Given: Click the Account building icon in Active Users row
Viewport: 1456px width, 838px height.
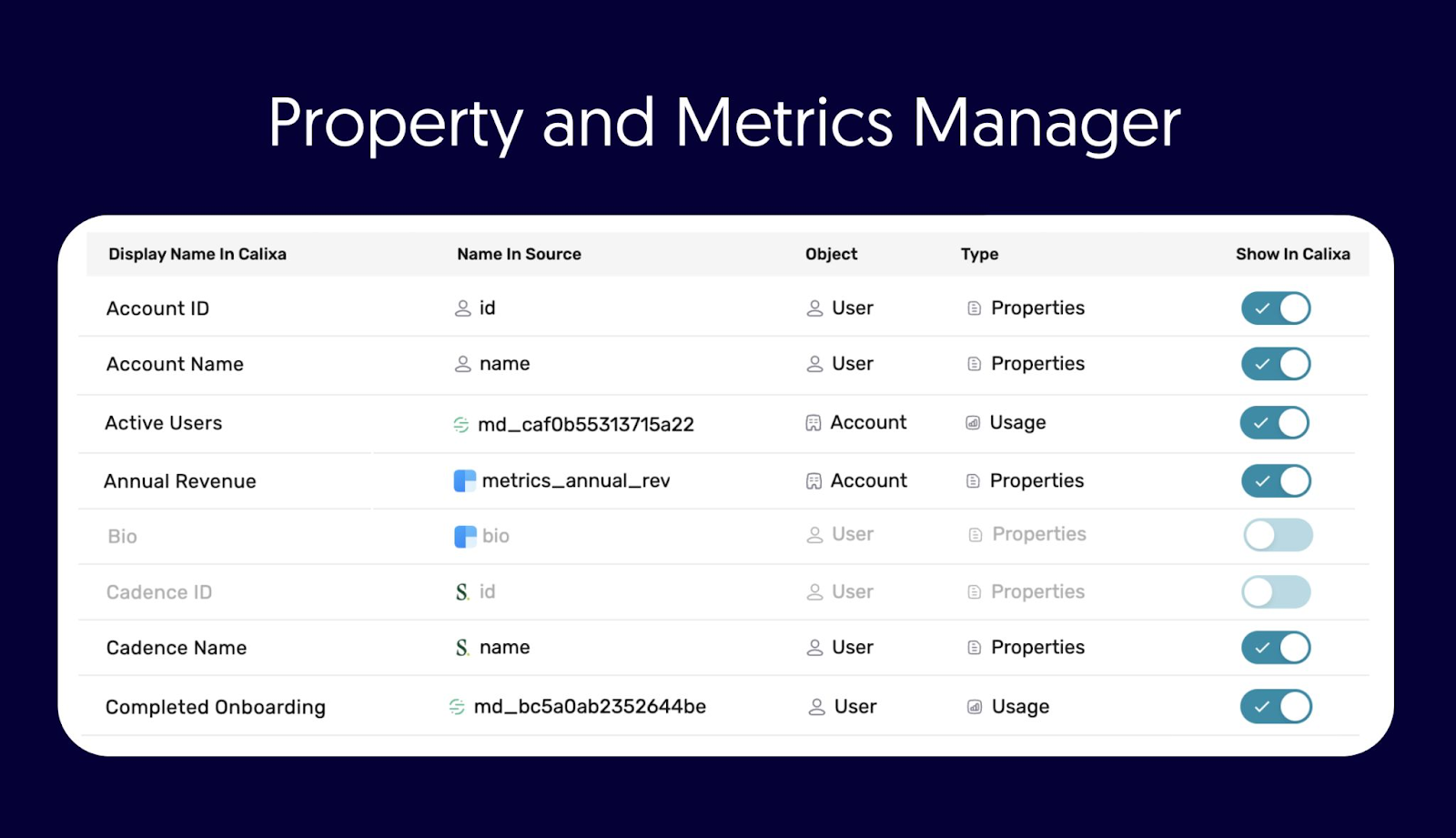Looking at the screenshot, I should coord(814,423).
